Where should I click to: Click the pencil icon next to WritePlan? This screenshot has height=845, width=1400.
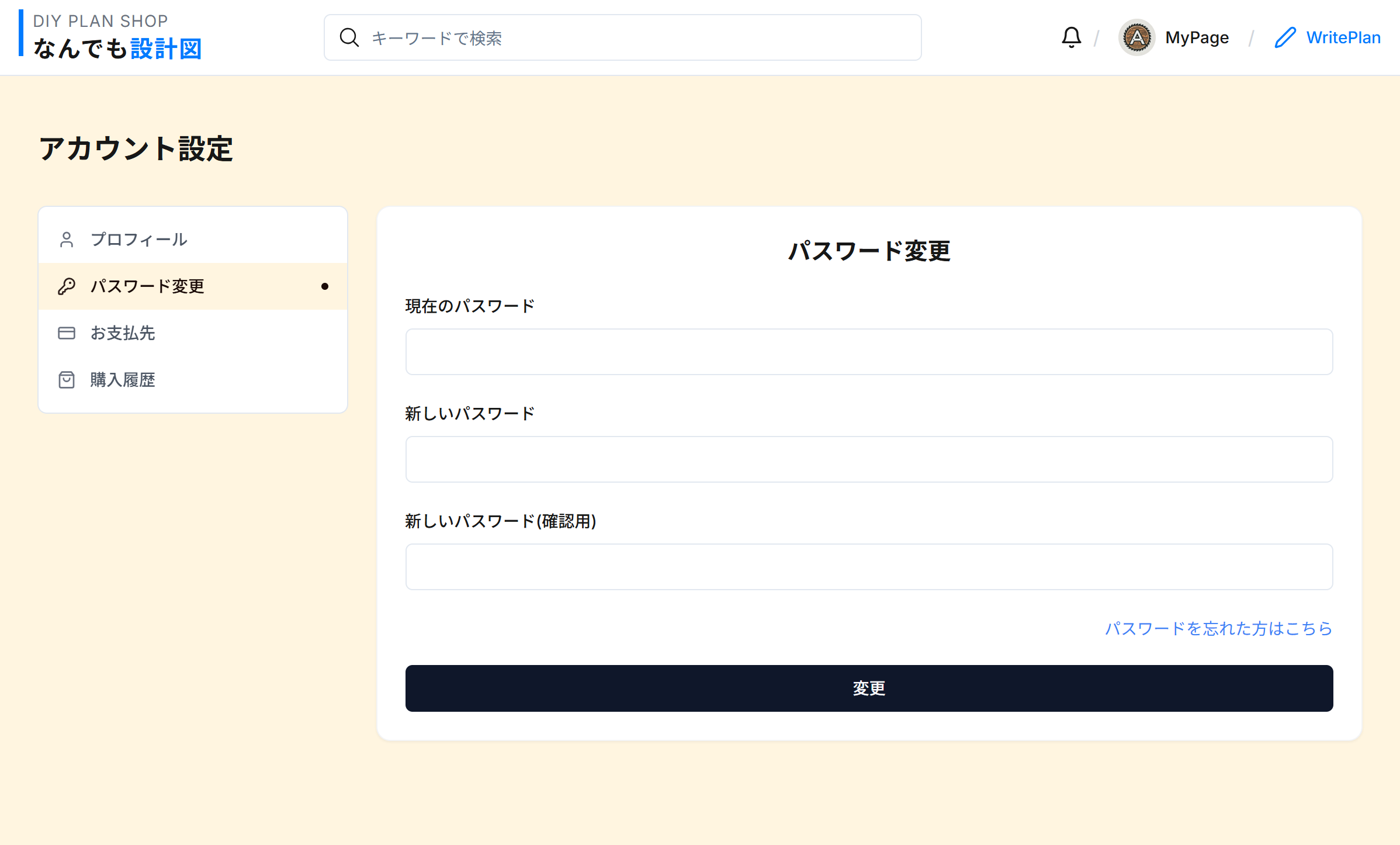click(x=1285, y=37)
